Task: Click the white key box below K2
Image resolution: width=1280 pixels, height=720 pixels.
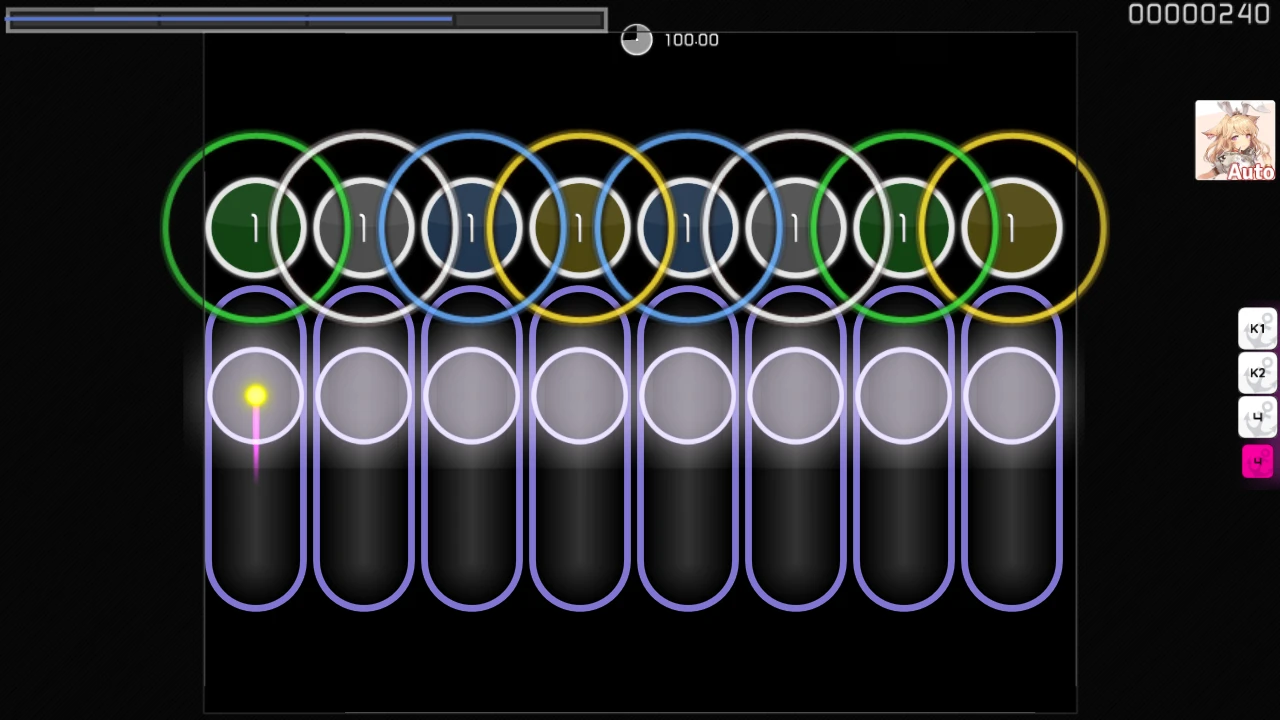Action: (1257, 417)
